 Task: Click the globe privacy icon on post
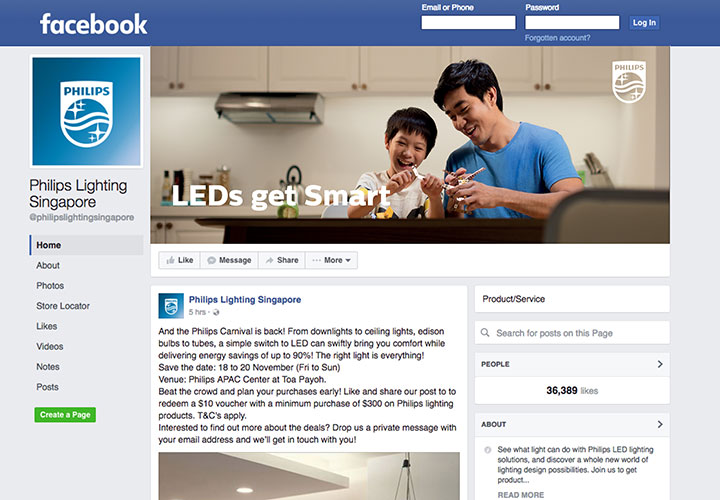tap(216, 312)
